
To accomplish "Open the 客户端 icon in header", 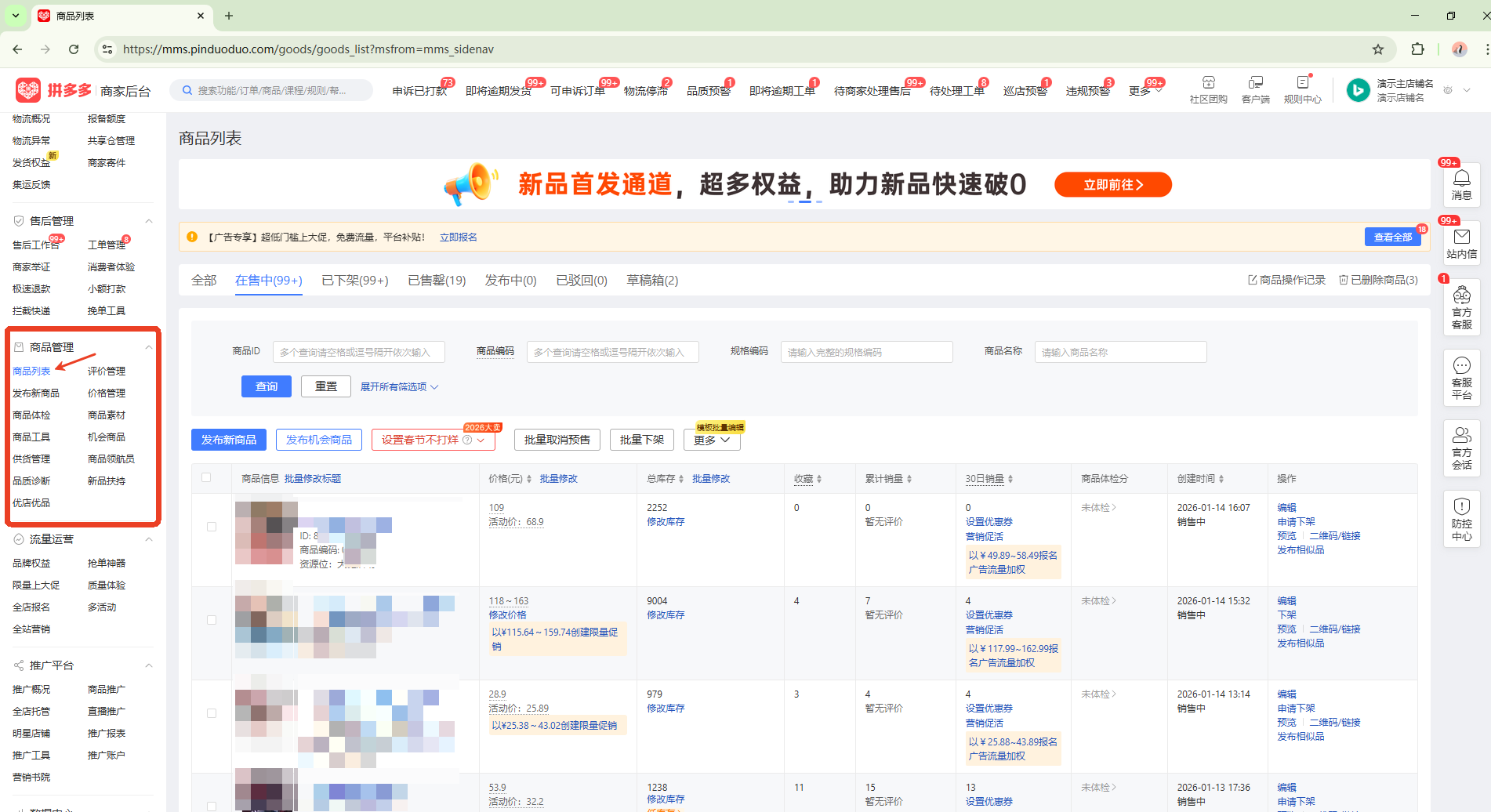I will click(x=1255, y=89).
